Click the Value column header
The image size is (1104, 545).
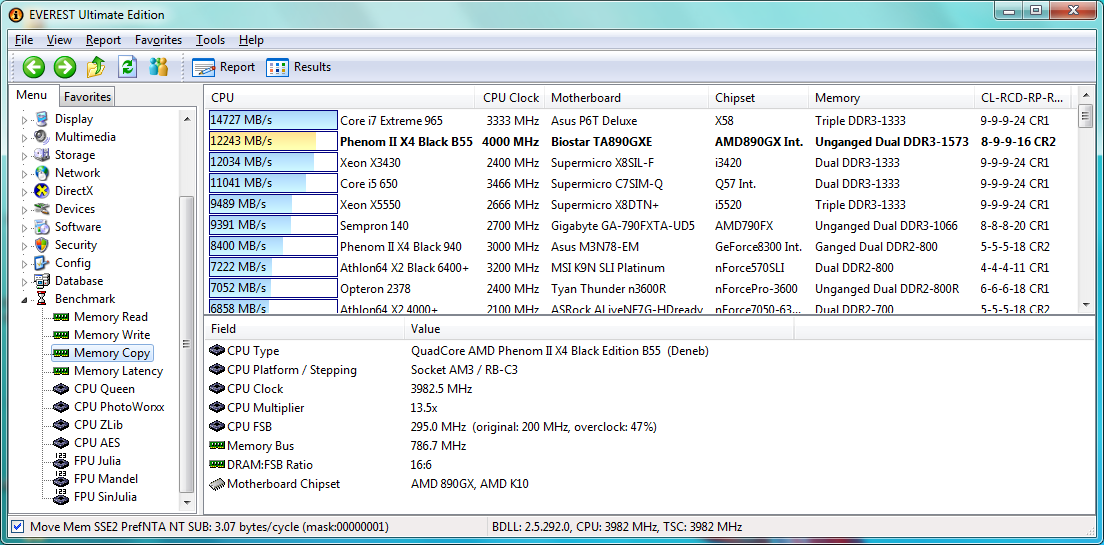[599, 329]
